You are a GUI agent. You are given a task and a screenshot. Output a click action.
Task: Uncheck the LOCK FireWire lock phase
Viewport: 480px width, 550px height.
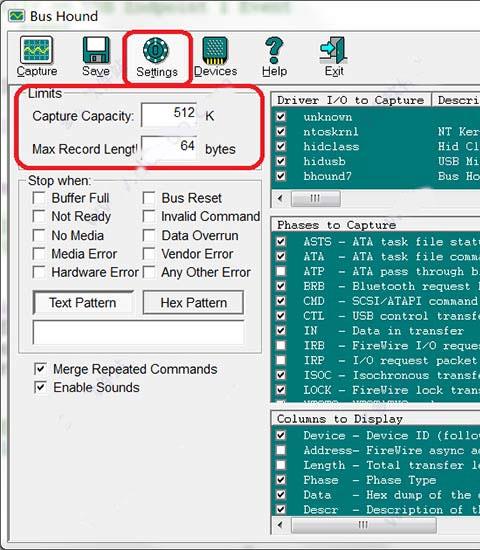point(281,390)
